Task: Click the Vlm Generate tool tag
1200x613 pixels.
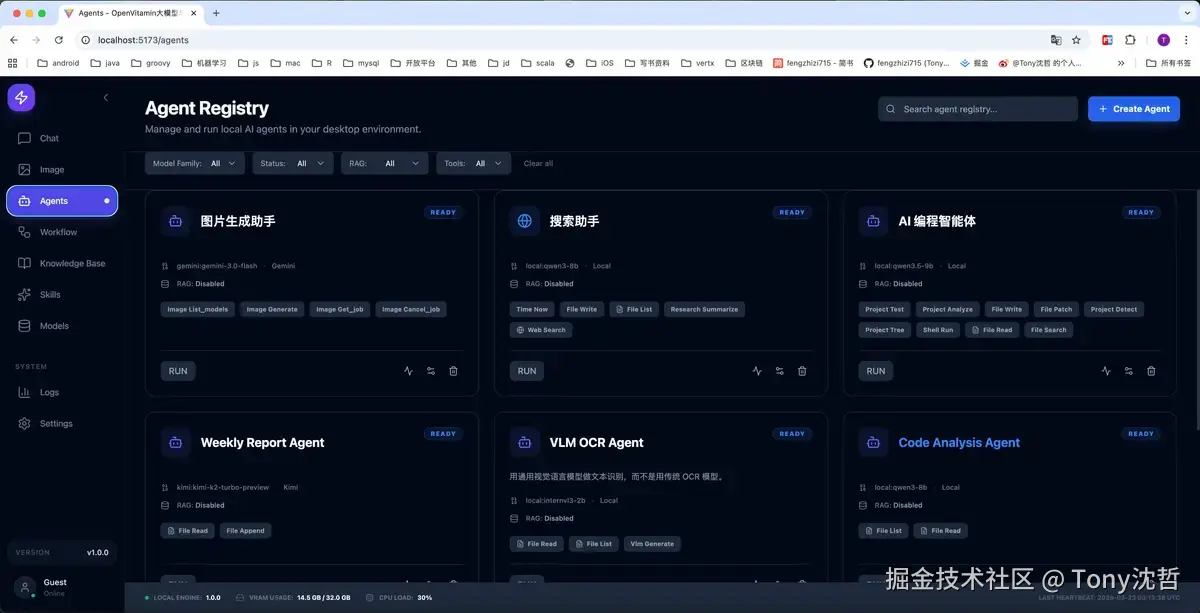Action: 653,544
